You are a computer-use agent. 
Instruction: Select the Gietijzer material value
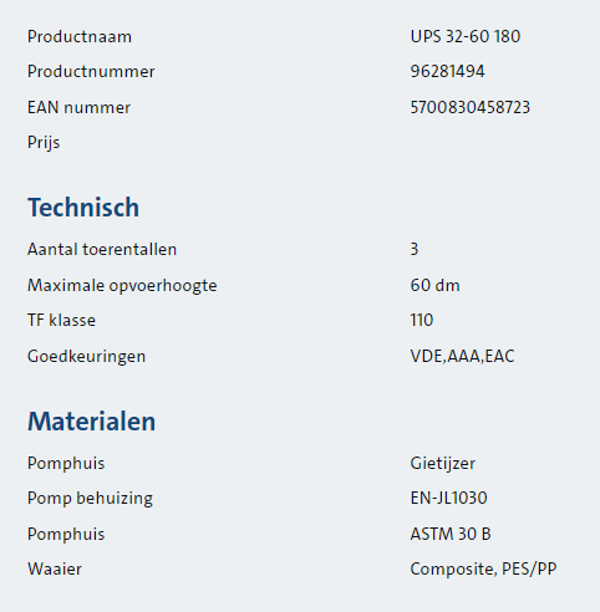(443, 463)
